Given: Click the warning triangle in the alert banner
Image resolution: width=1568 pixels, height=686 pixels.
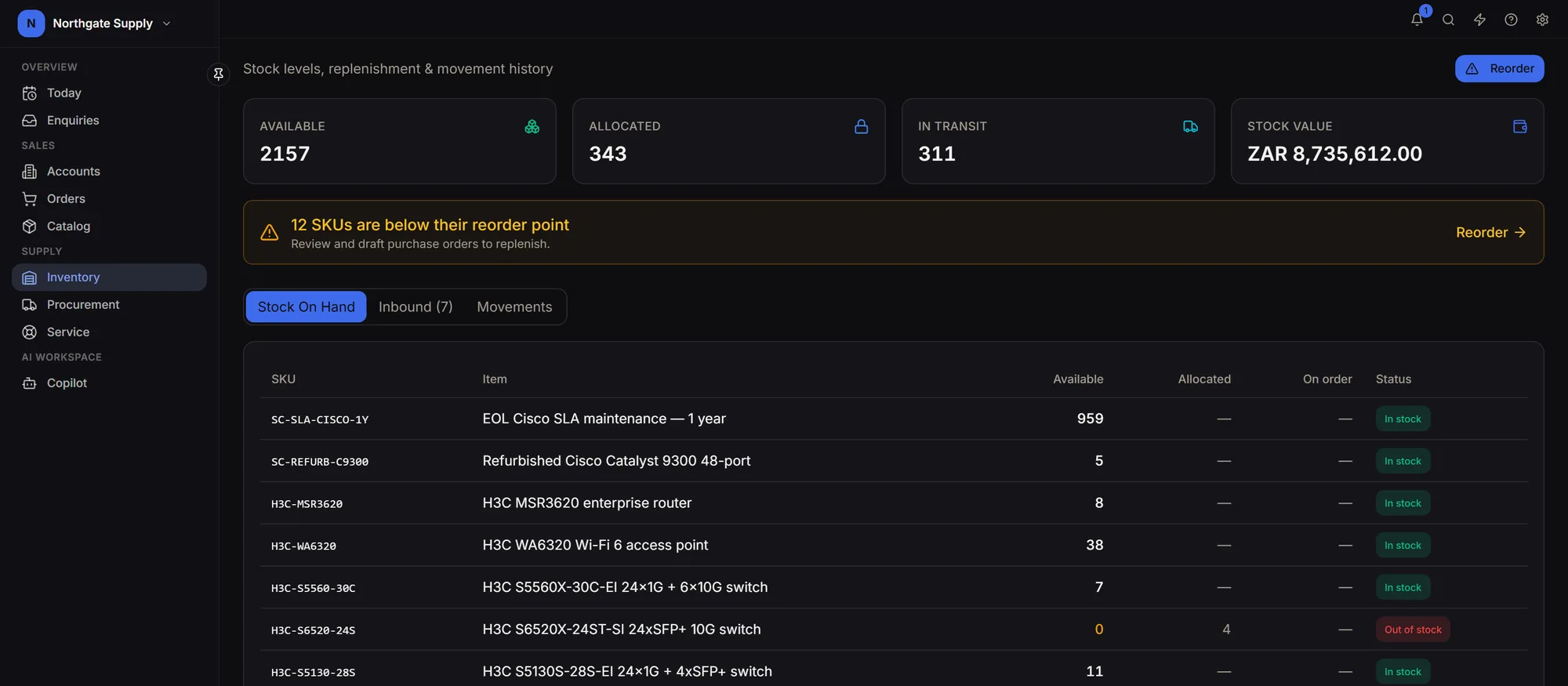Looking at the screenshot, I should 269,232.
